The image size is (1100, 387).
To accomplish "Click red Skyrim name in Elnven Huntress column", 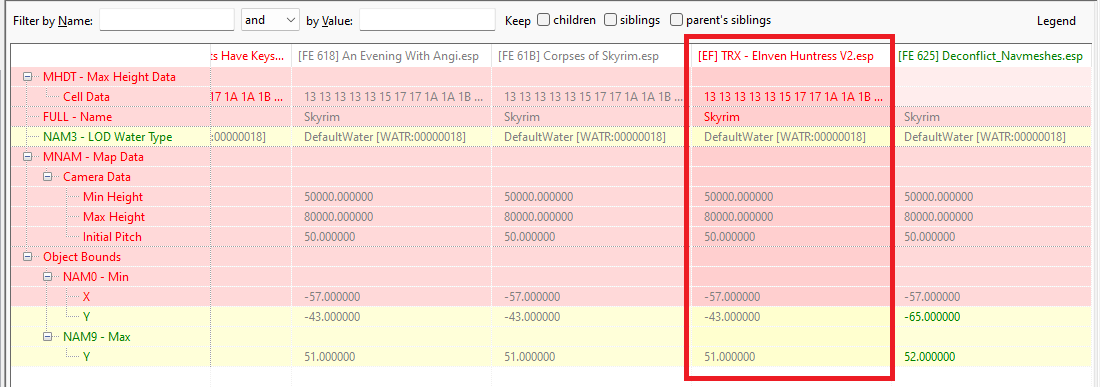I will [x=722, y=116].
